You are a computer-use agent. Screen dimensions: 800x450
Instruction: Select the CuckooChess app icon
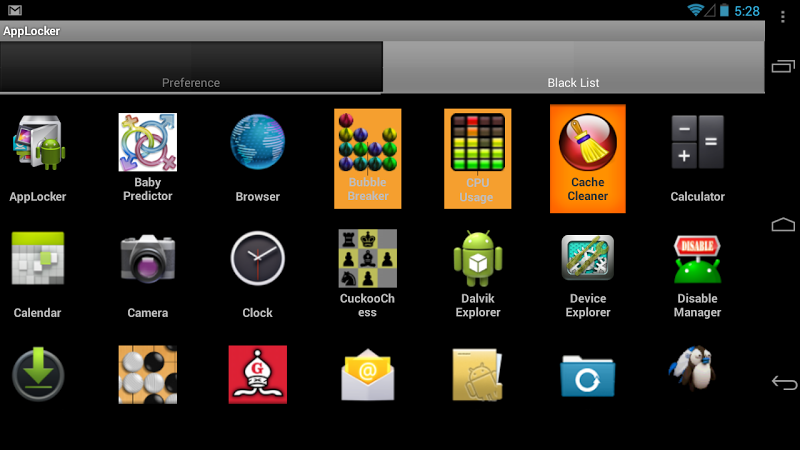pos(367,258)
